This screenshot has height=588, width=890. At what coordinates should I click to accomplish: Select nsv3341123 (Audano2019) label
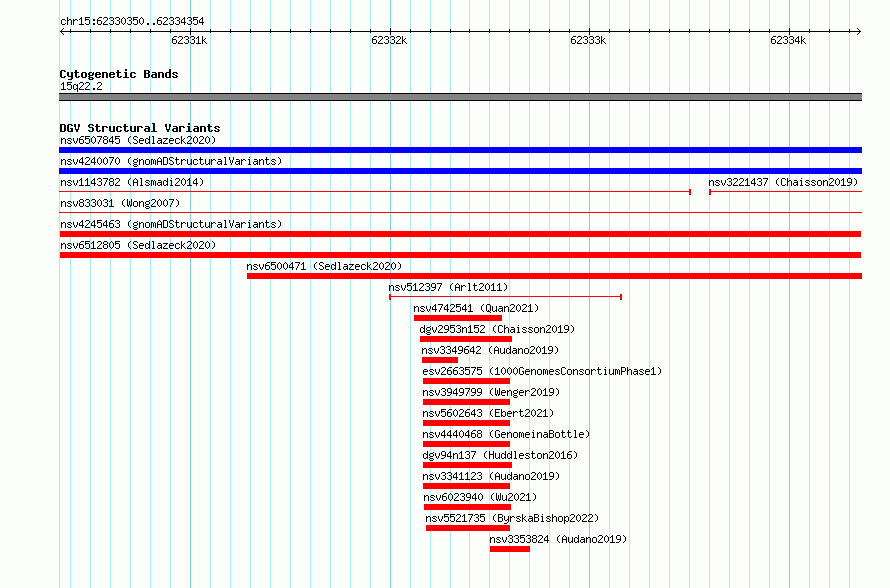[x=491, y=476]
